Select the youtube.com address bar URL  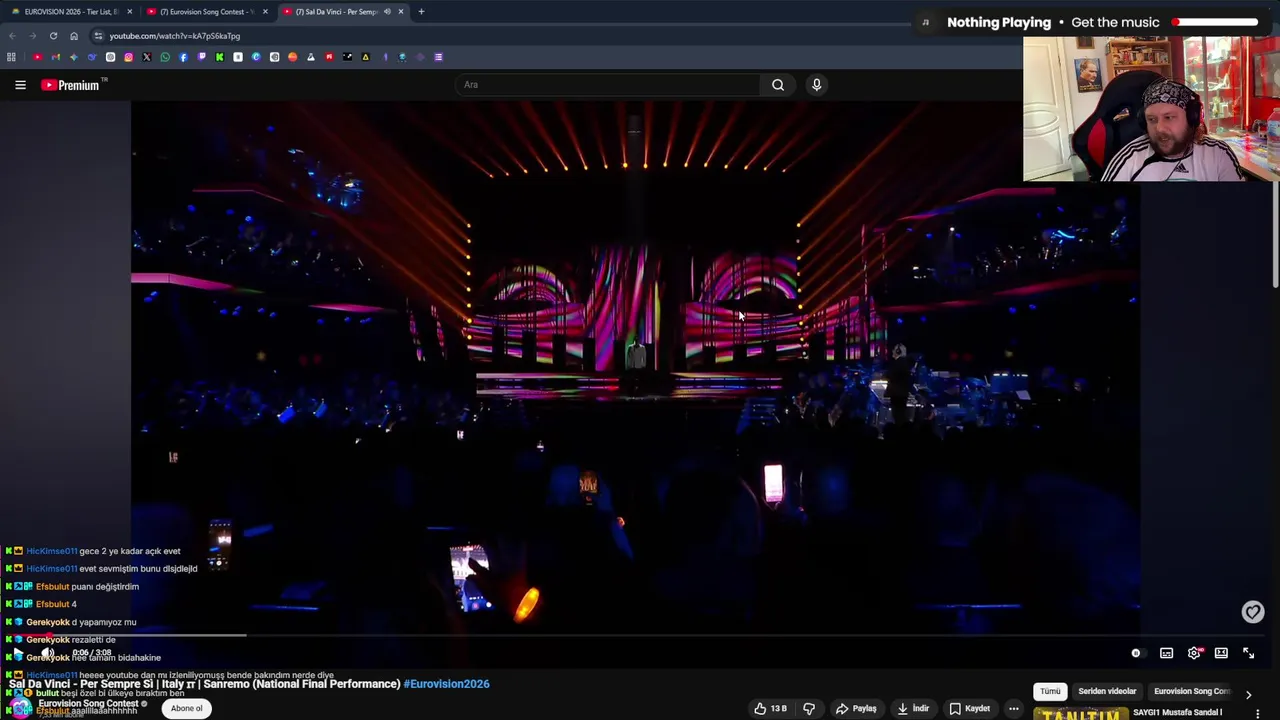tap(174, 36)
